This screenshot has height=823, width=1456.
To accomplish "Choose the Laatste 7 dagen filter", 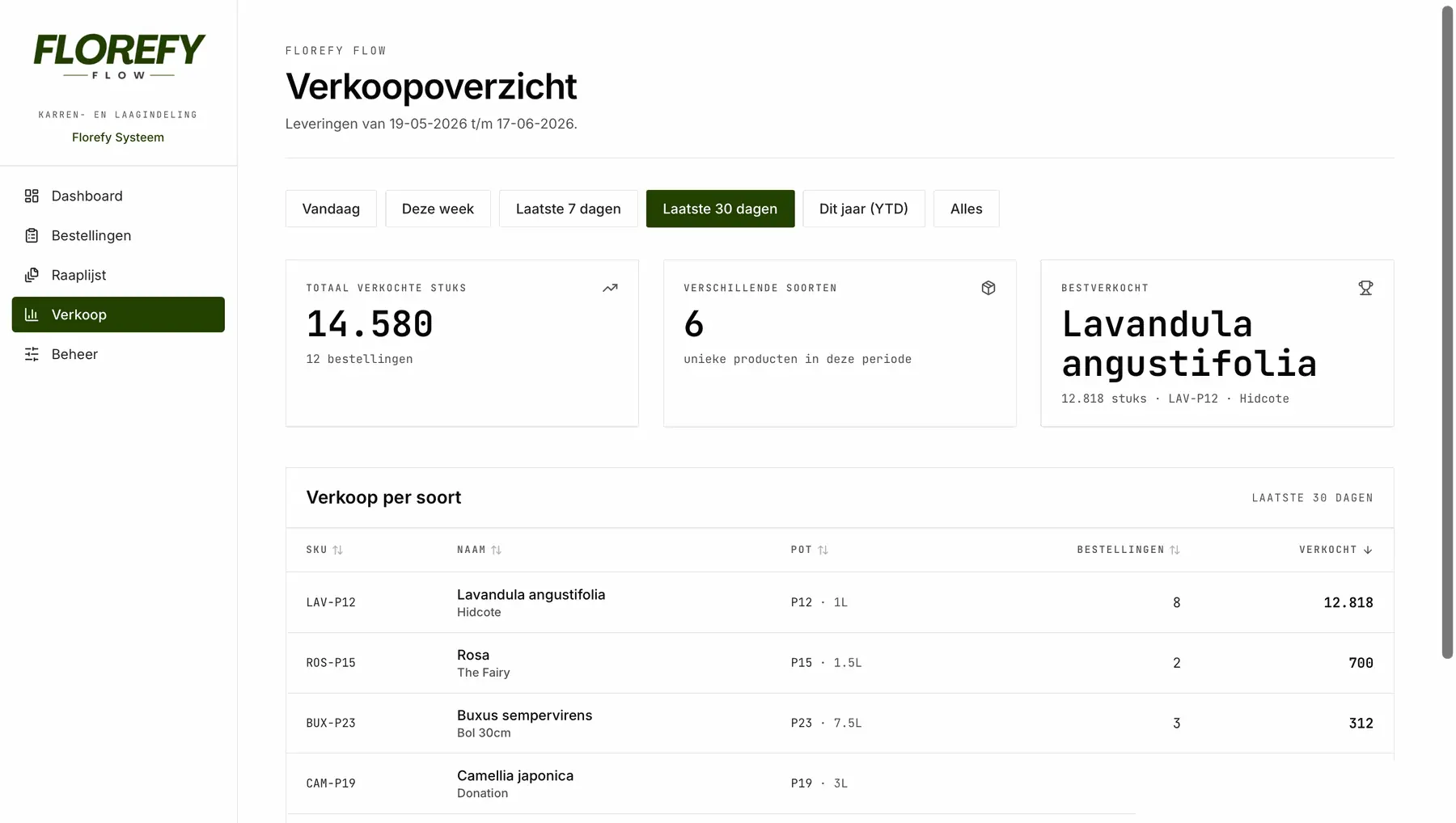I will pos(568,209).
